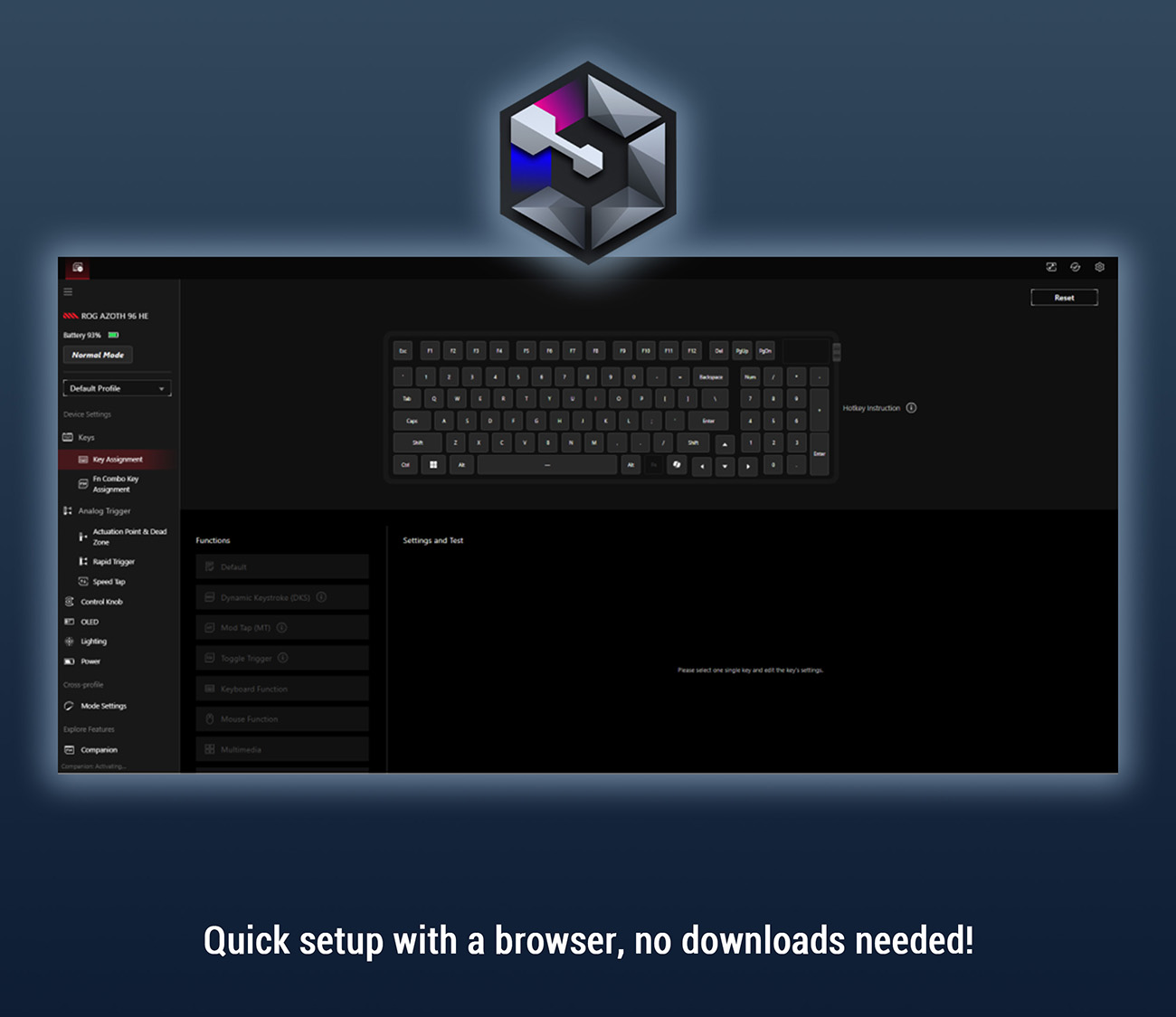Open the Control Knob settings
1176x1017 pixels.
pos(101,602)
